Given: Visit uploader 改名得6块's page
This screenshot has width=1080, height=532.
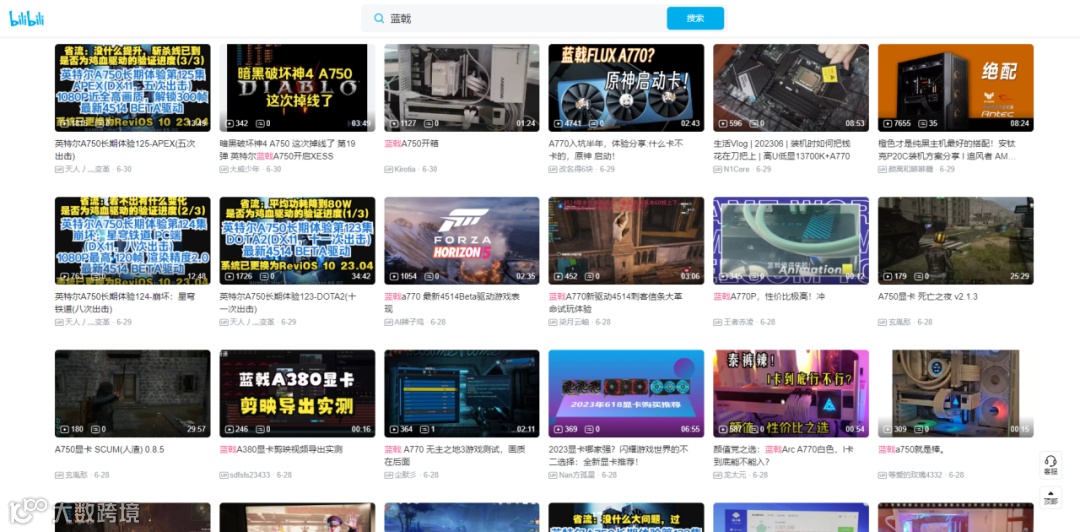Looking at the screenshot, I should click(577, 169).
